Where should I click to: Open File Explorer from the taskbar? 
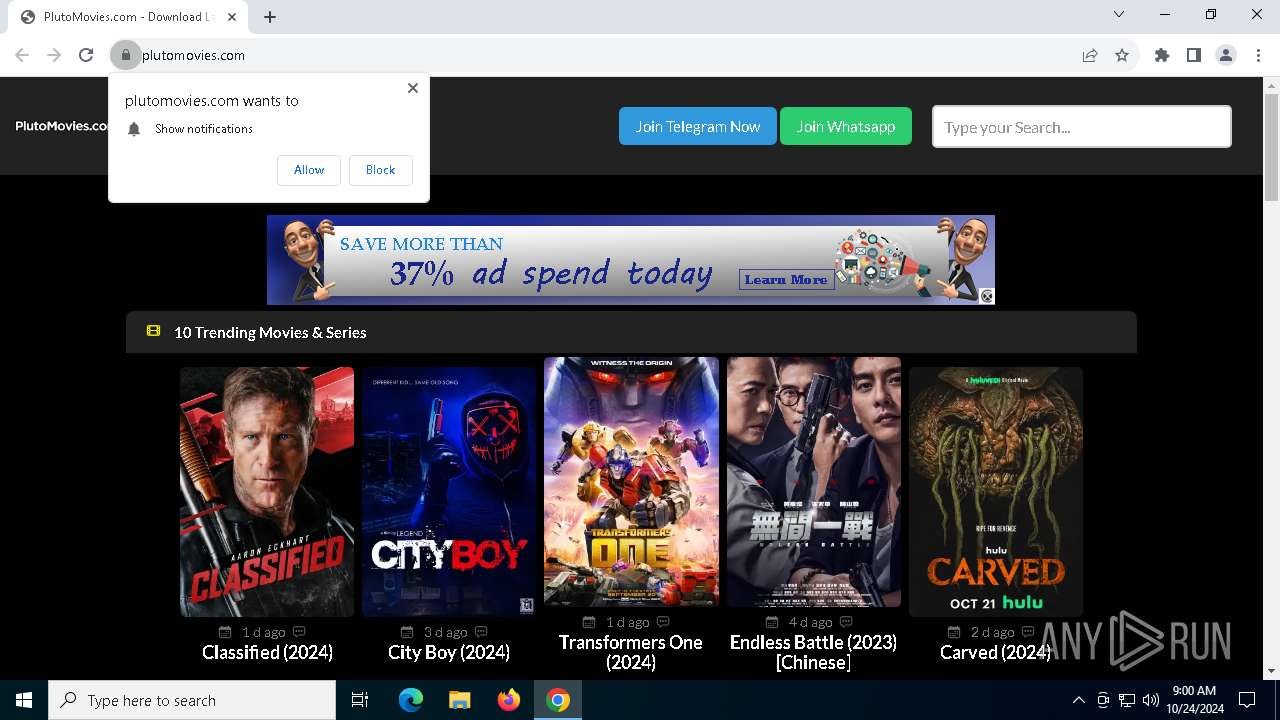[x=459, y=700]
